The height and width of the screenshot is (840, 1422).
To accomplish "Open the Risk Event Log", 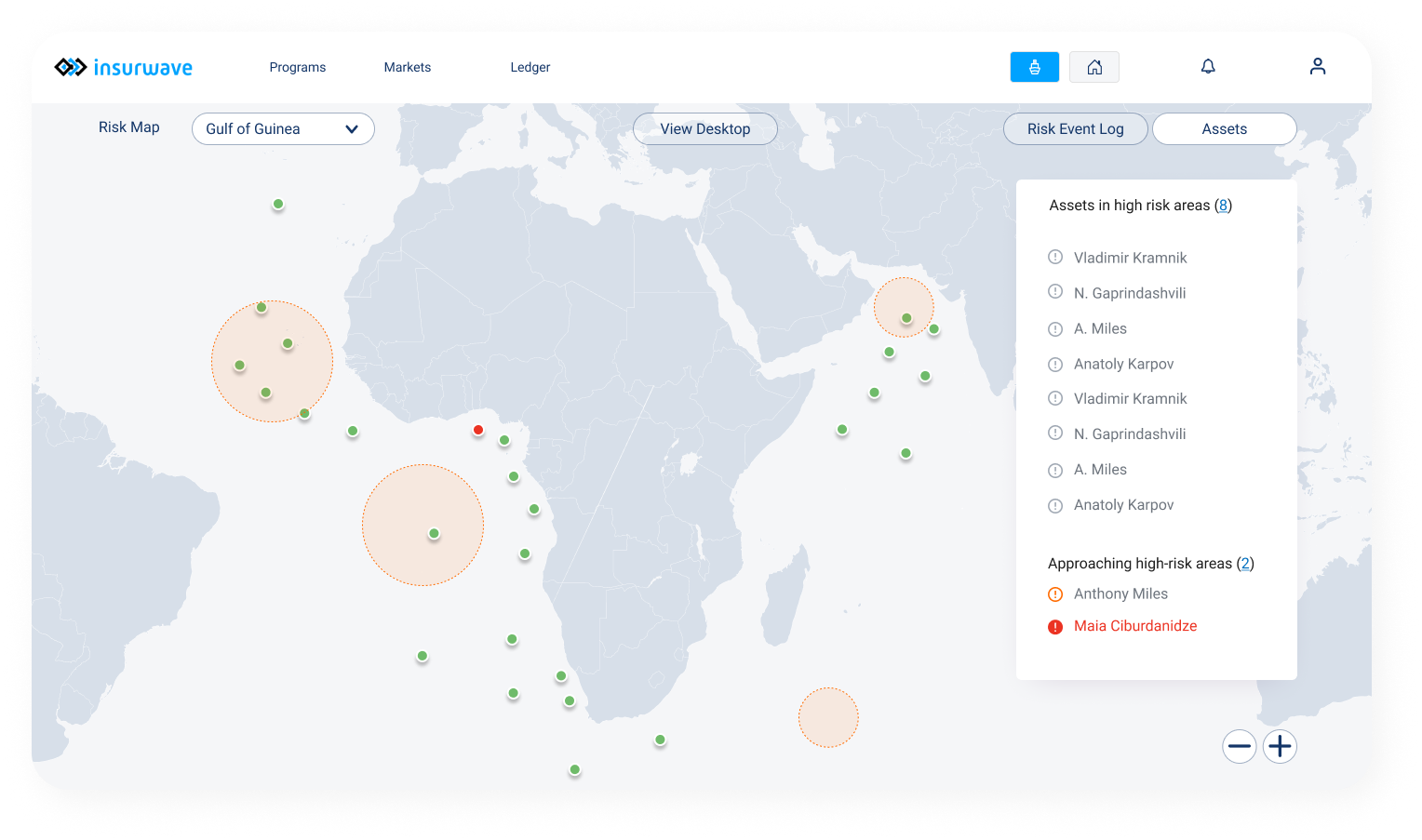I will pyautogui.click(x=1076, y=129).
